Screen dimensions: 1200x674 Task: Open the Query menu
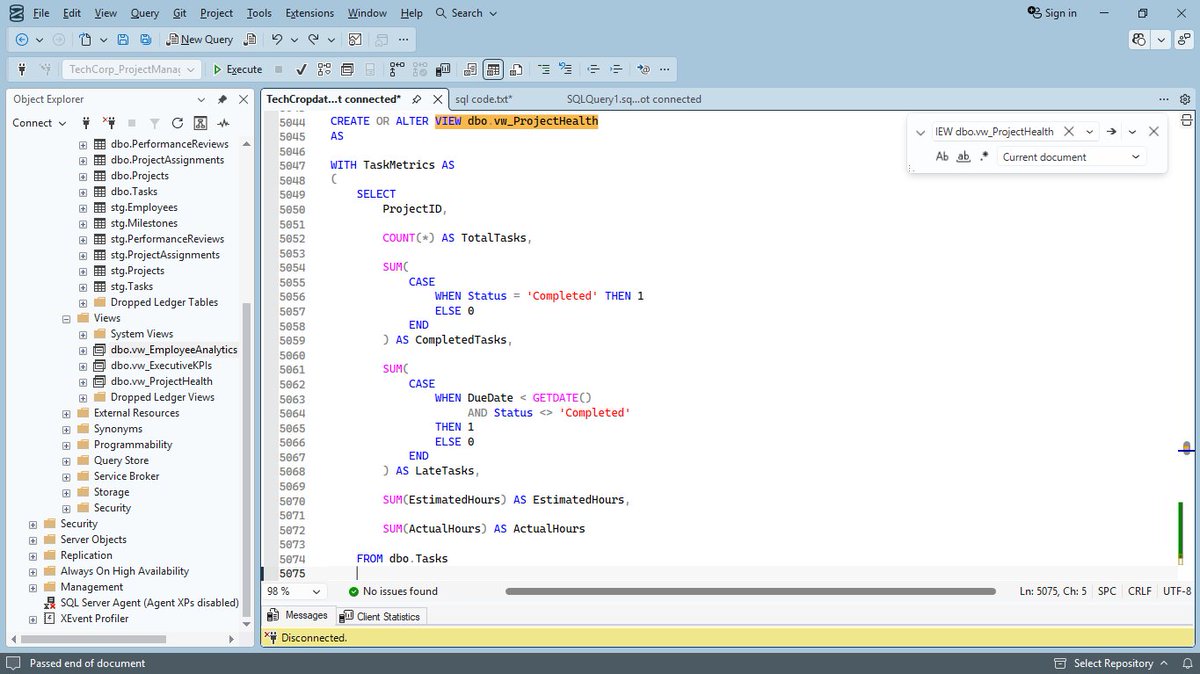click(144, 13)
